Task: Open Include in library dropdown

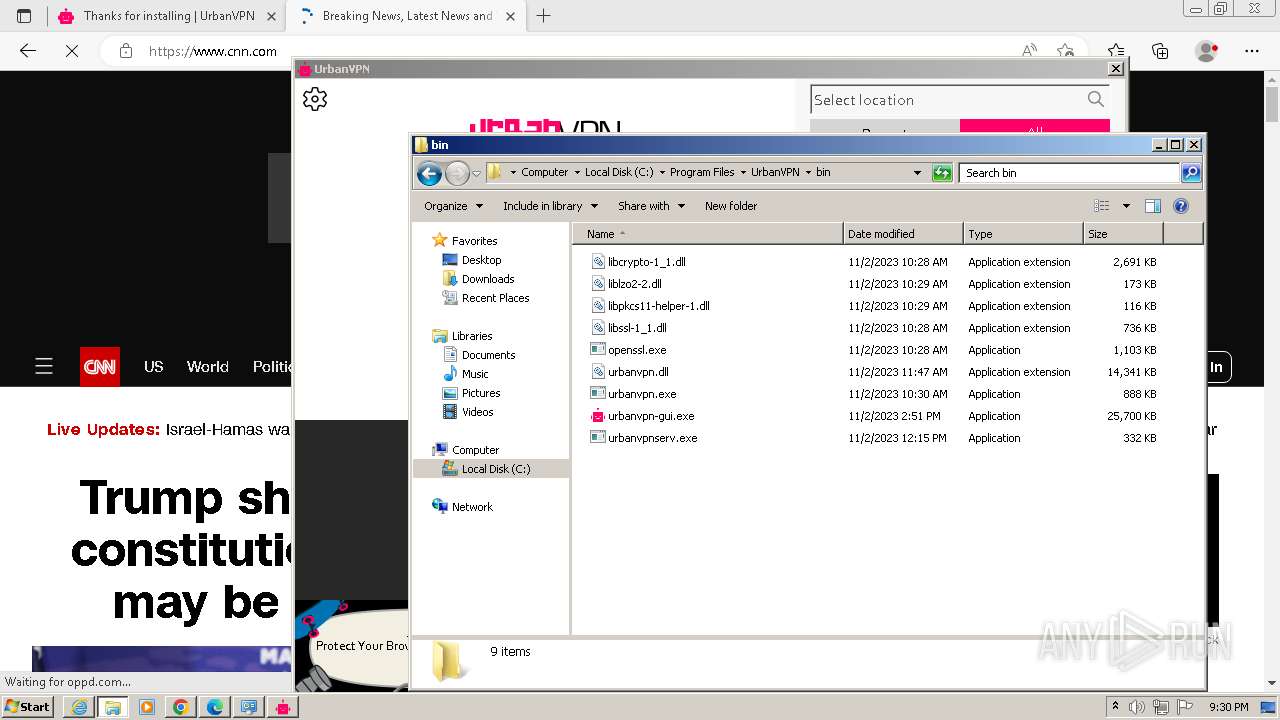Action: coord(550,206)
